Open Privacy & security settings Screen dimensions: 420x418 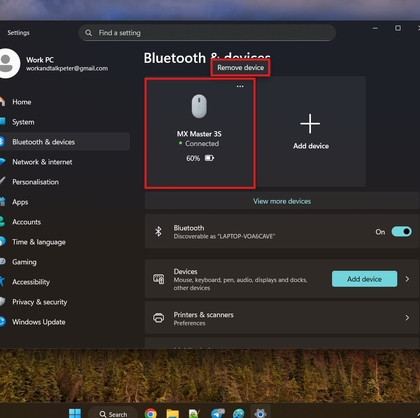coord(39,302)
